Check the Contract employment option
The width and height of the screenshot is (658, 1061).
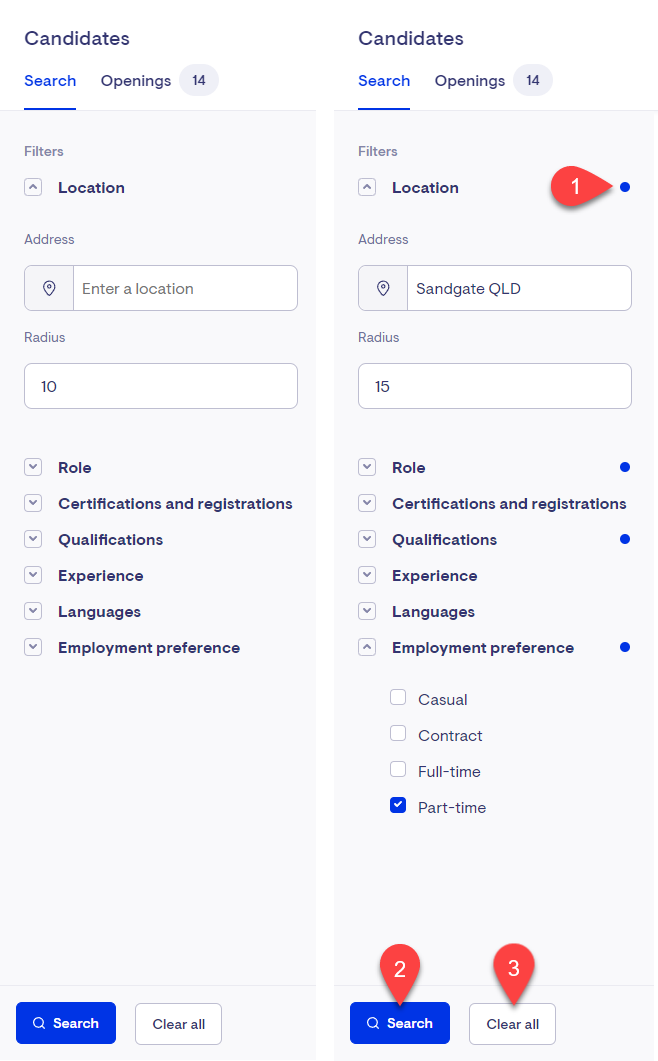tap(398, 733)
